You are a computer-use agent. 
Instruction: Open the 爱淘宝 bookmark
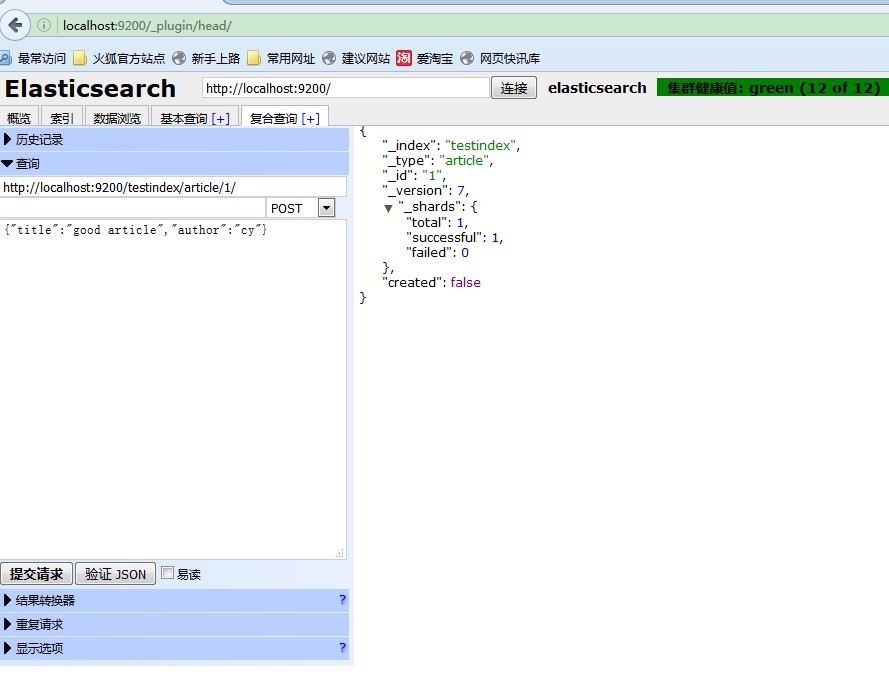point(425,58)
